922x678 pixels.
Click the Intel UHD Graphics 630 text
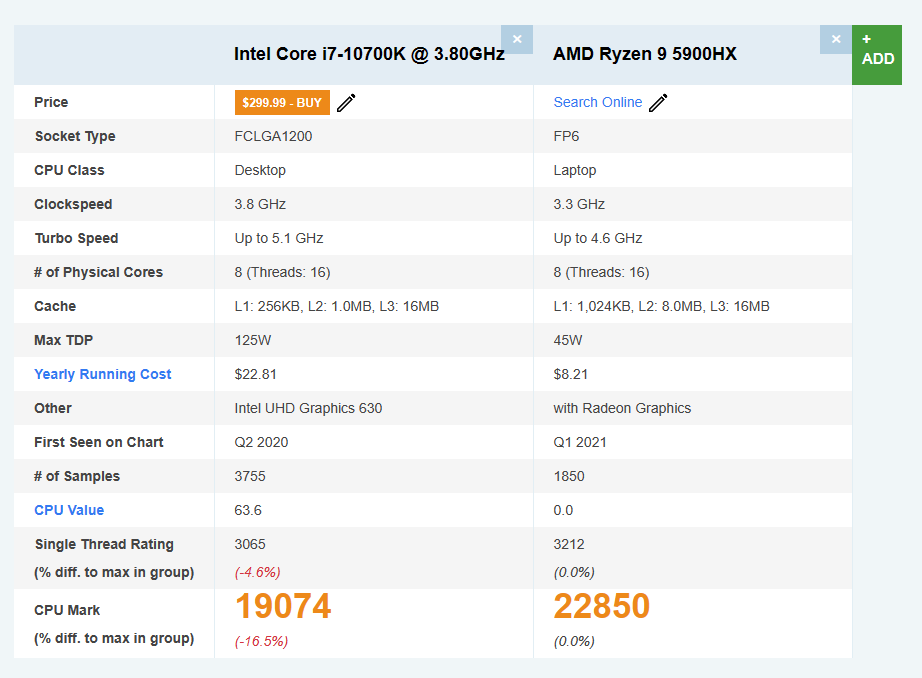[308, 409]
